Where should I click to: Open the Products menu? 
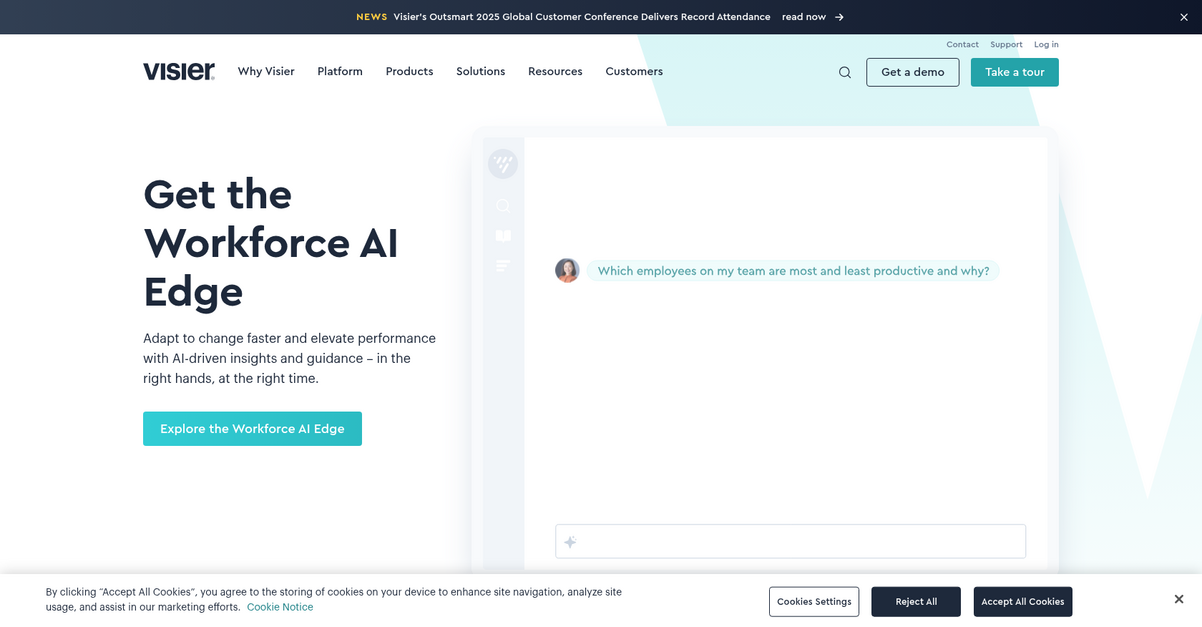point(409,72)
